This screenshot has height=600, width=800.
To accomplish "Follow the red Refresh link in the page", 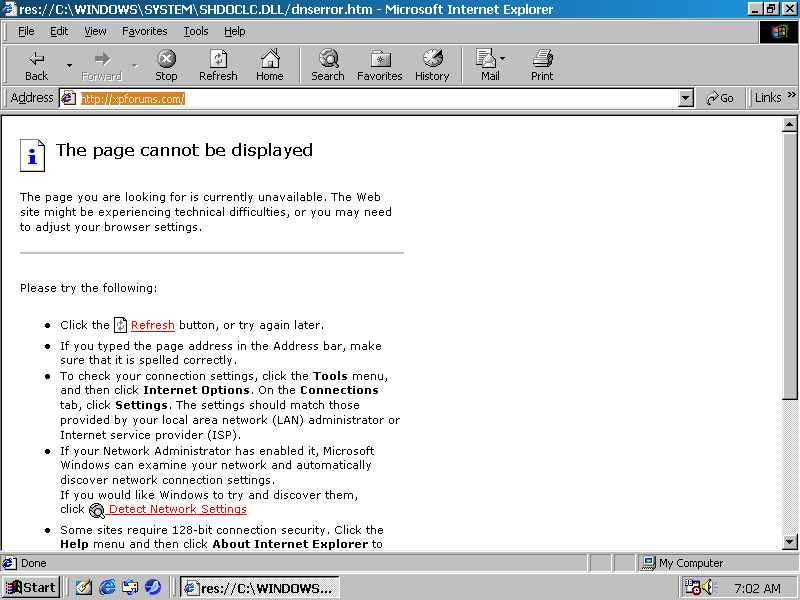I will (153, 325).
